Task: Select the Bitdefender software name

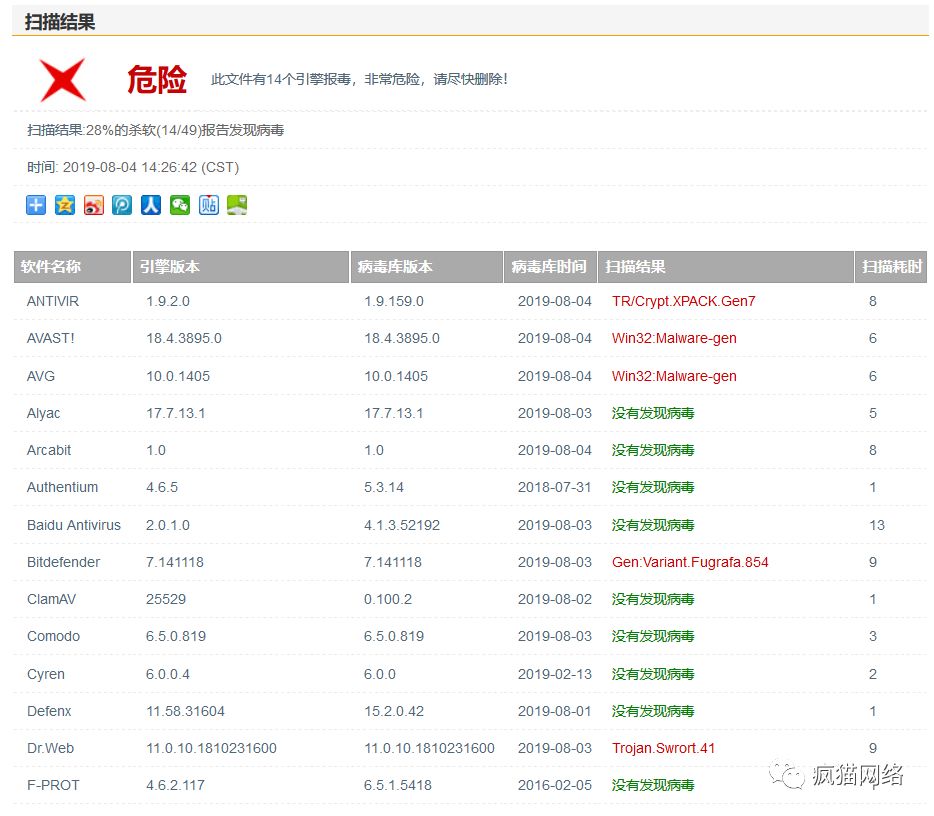Action: pyautogui.click(x=64, y=562)
